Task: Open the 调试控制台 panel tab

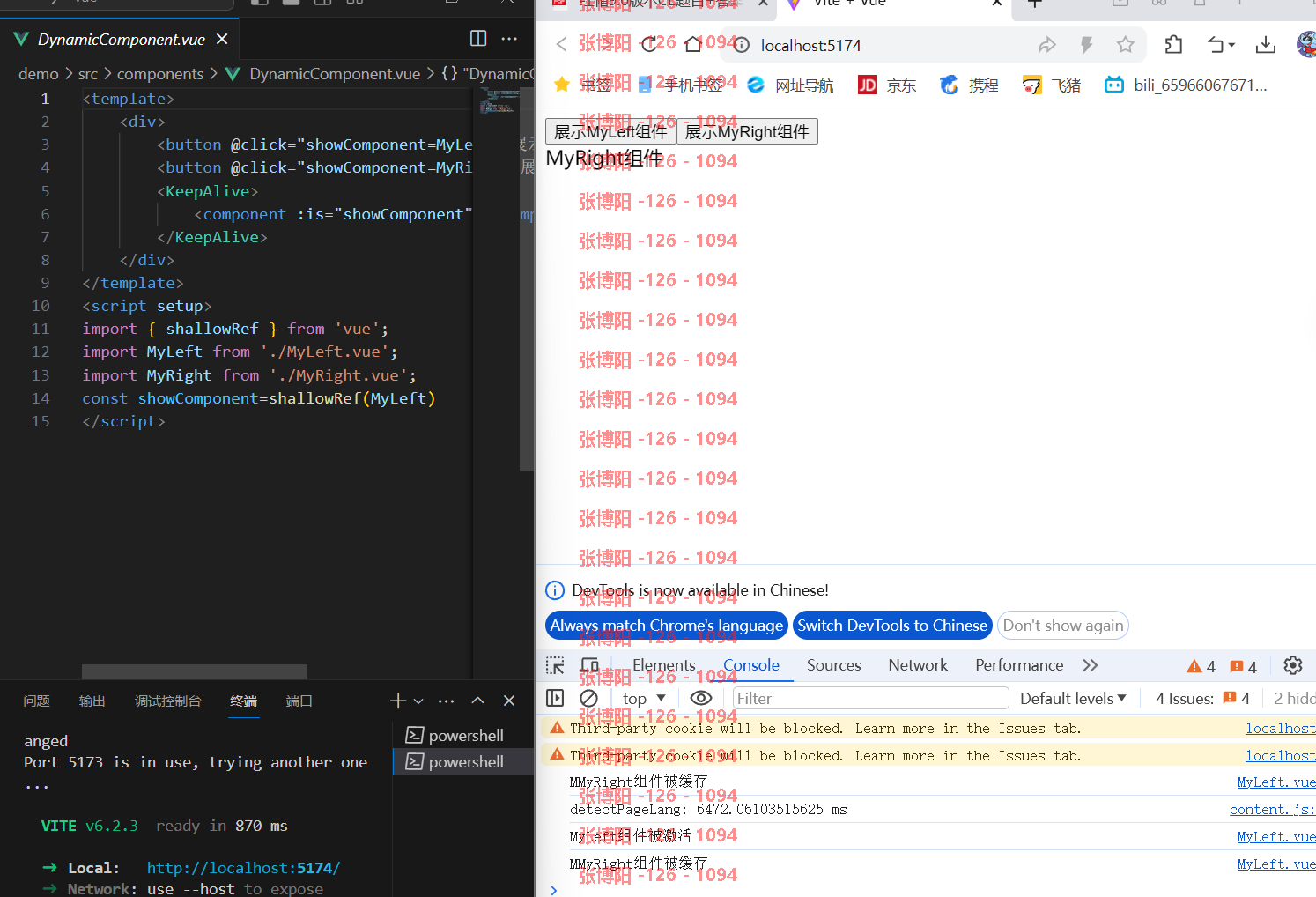Action: [167, 701]
